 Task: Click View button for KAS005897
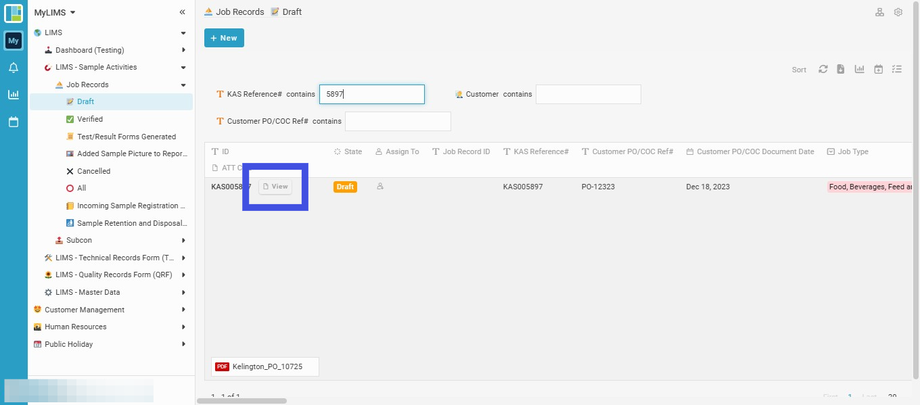[275, 187]
